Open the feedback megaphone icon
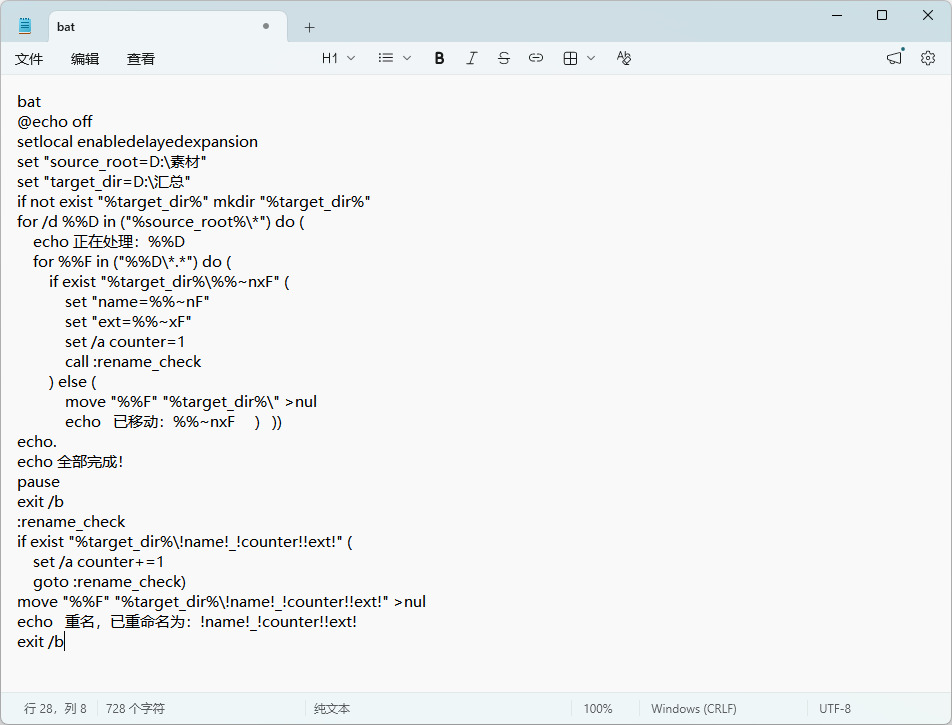 (895, 58)
